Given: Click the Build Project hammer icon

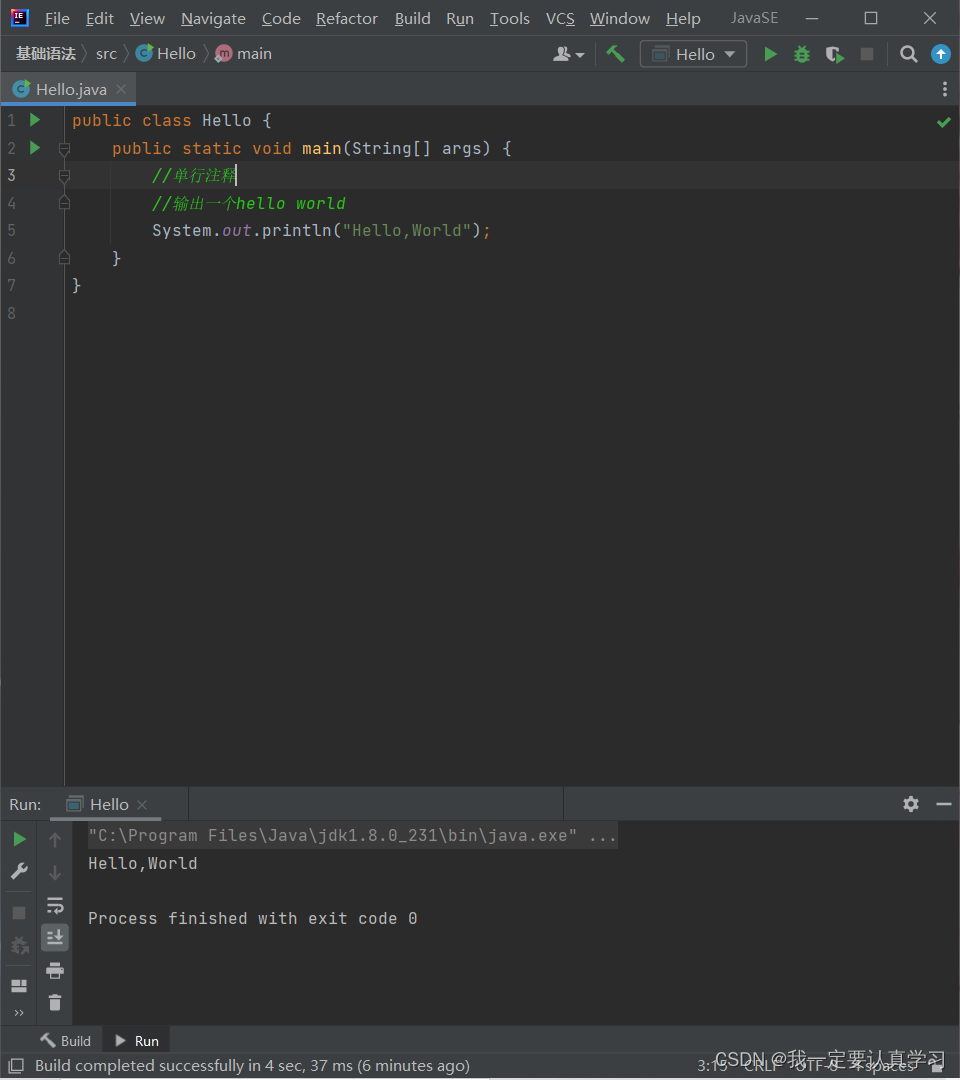Looking at the screenshot, I should pos(615,54).
